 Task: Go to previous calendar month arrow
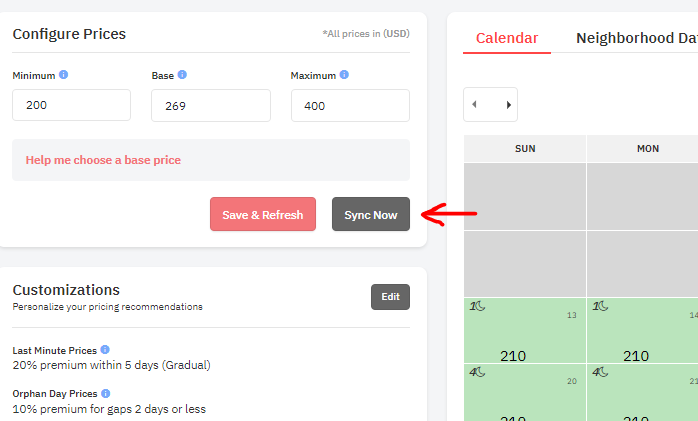pos(475,104)
